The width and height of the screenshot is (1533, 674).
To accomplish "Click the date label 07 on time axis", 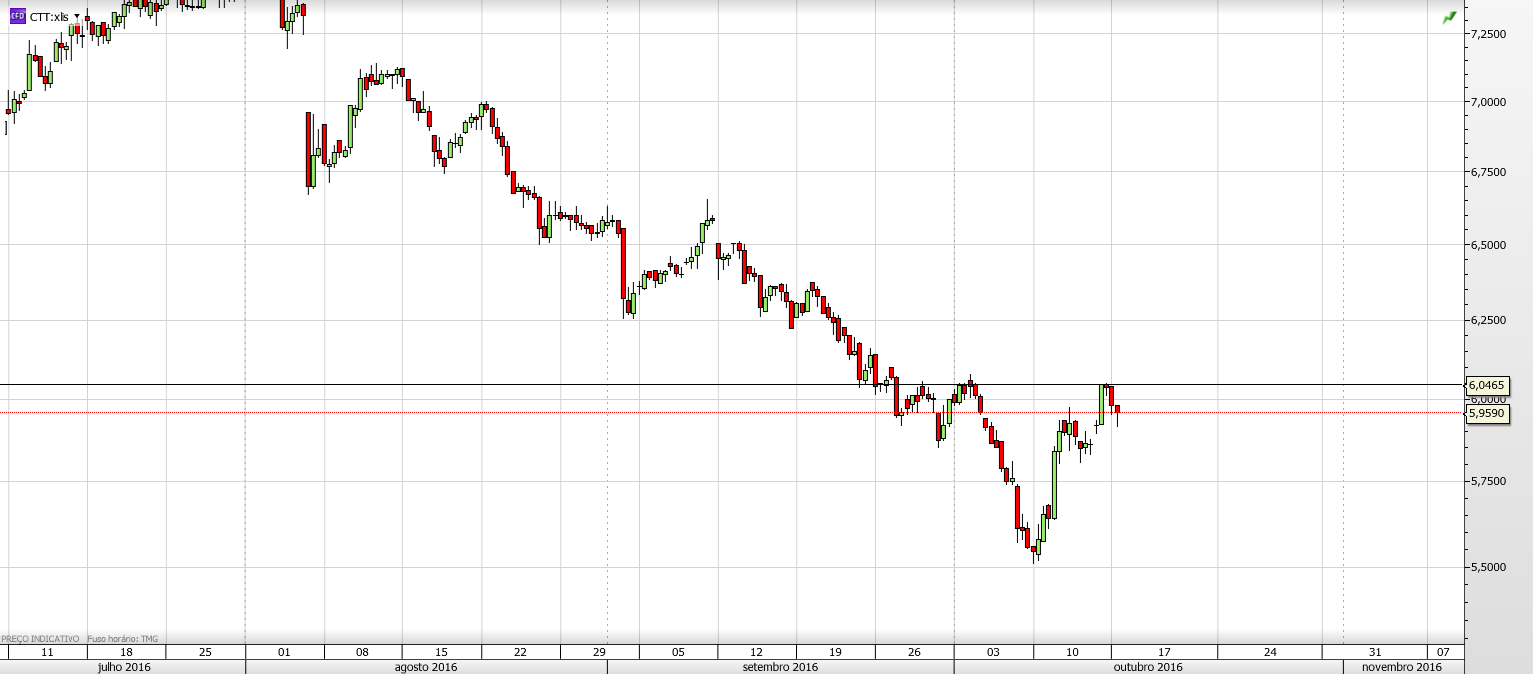I will [1443, 652].
